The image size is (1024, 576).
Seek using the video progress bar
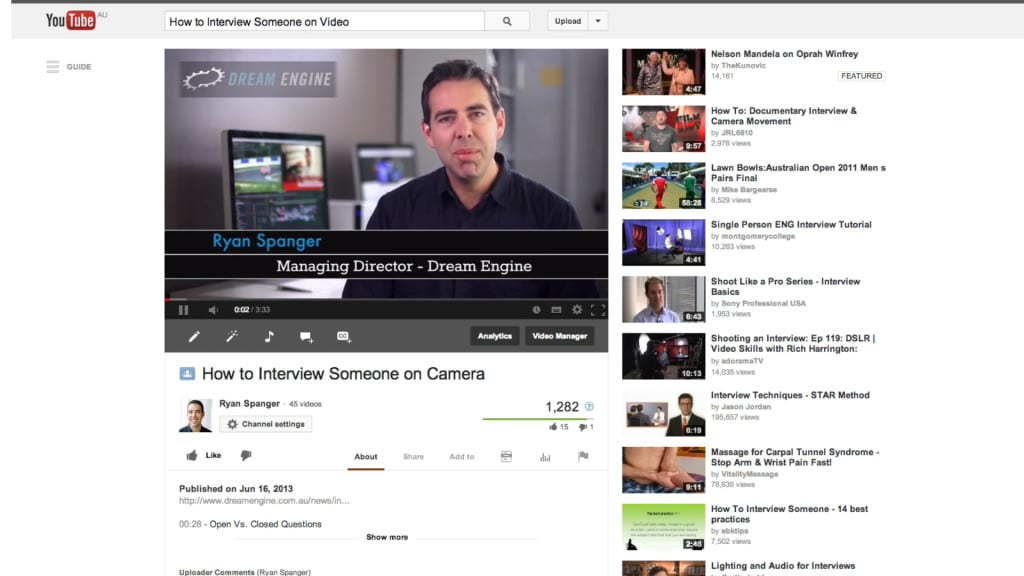click(x=386, y=299)
